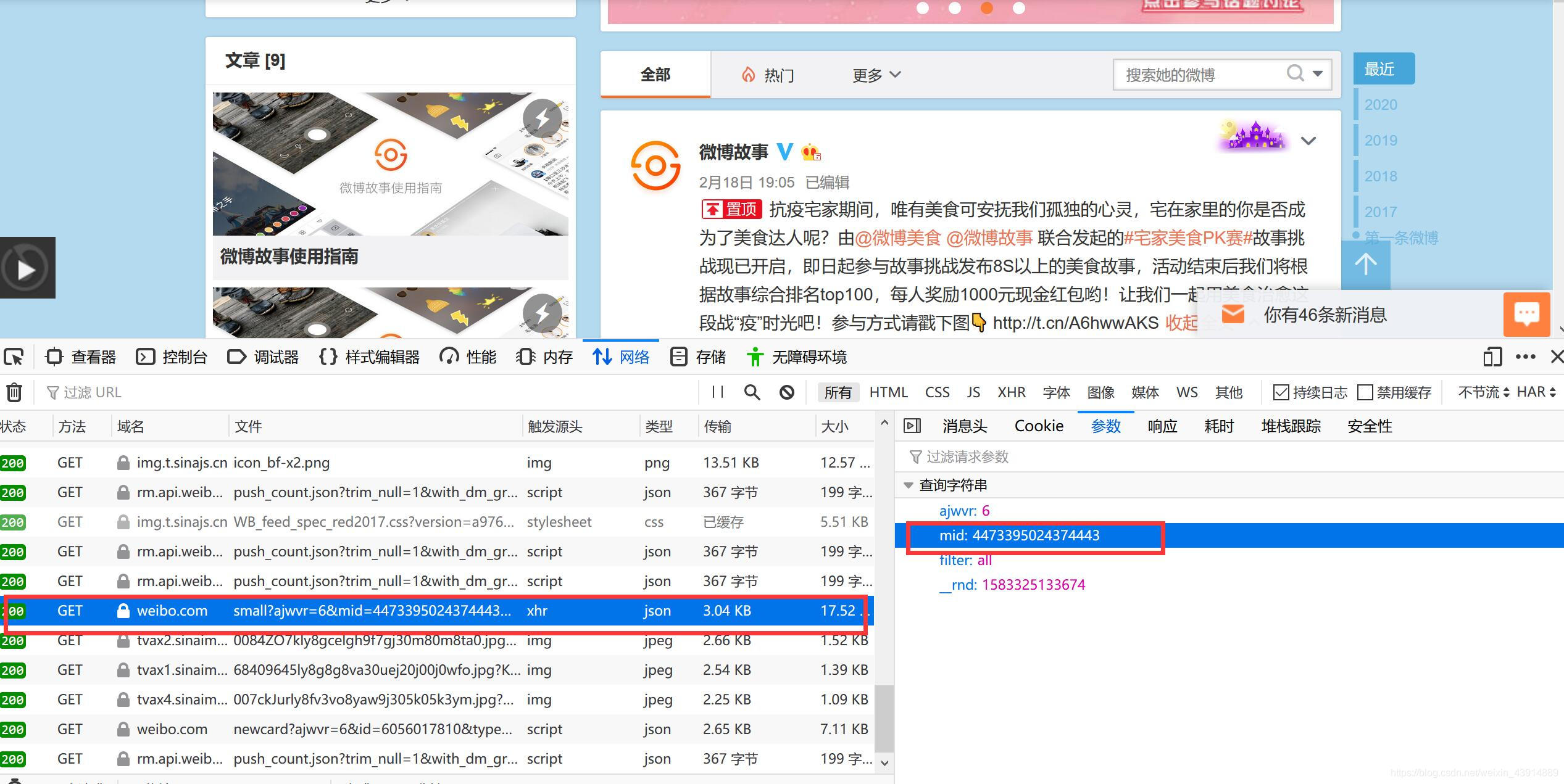The width and height of the screenshot is (1564, 784).
Task: Open the 调试器 debugger panel
Action: [263, 357]
